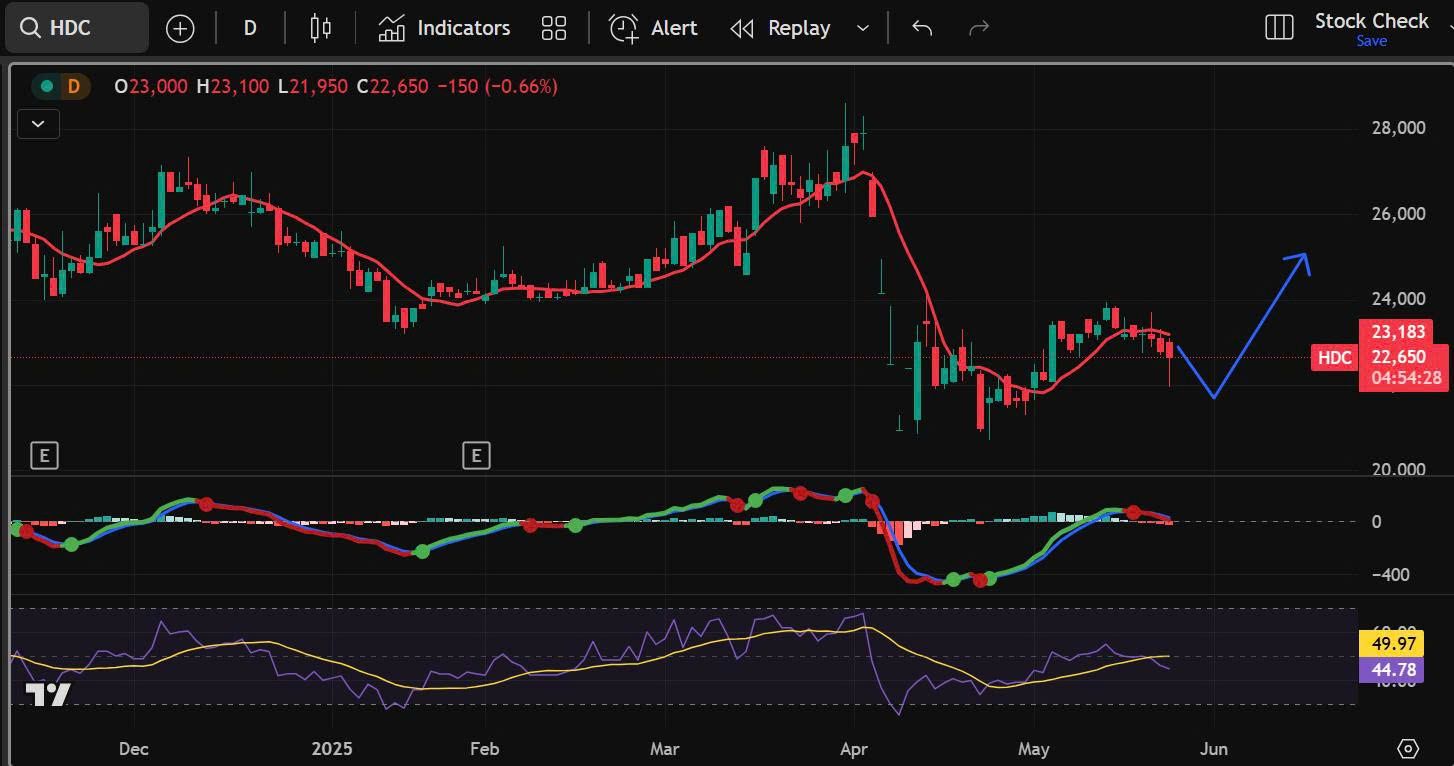Start bar Replay mode

click(780, 28)
